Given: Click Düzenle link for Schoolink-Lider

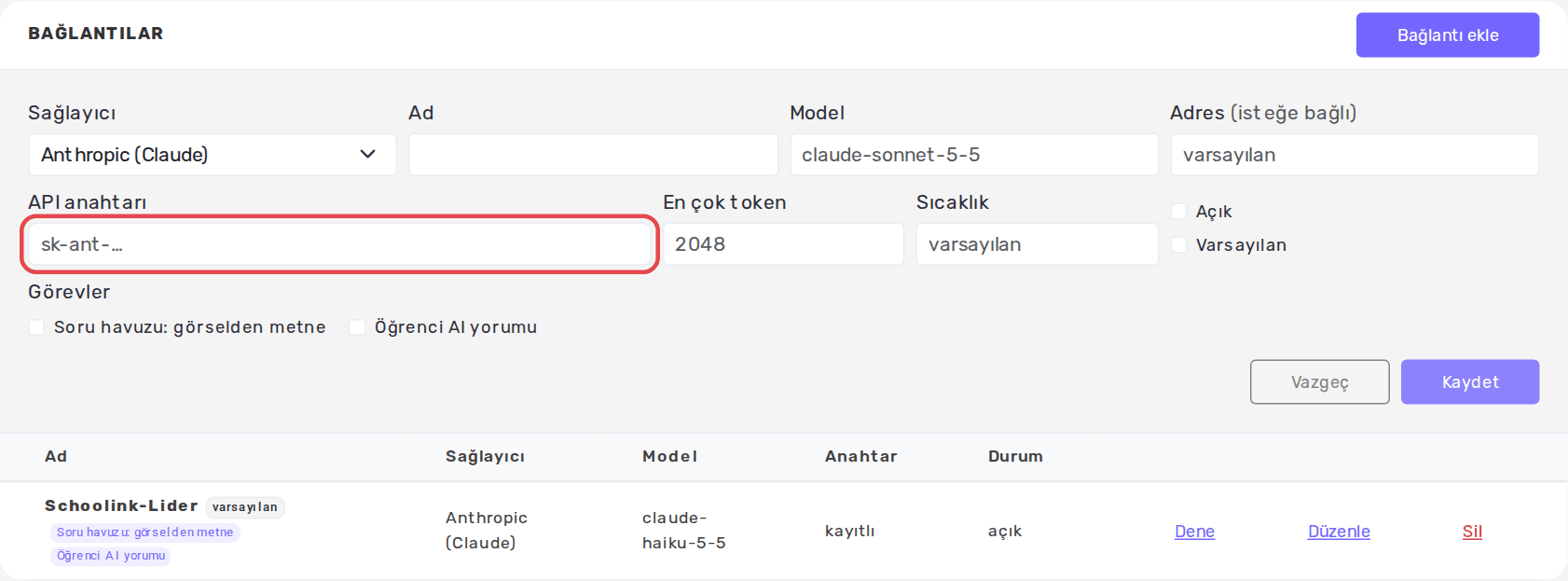Looking at the screenshot, I should (x=1339, y=532).
